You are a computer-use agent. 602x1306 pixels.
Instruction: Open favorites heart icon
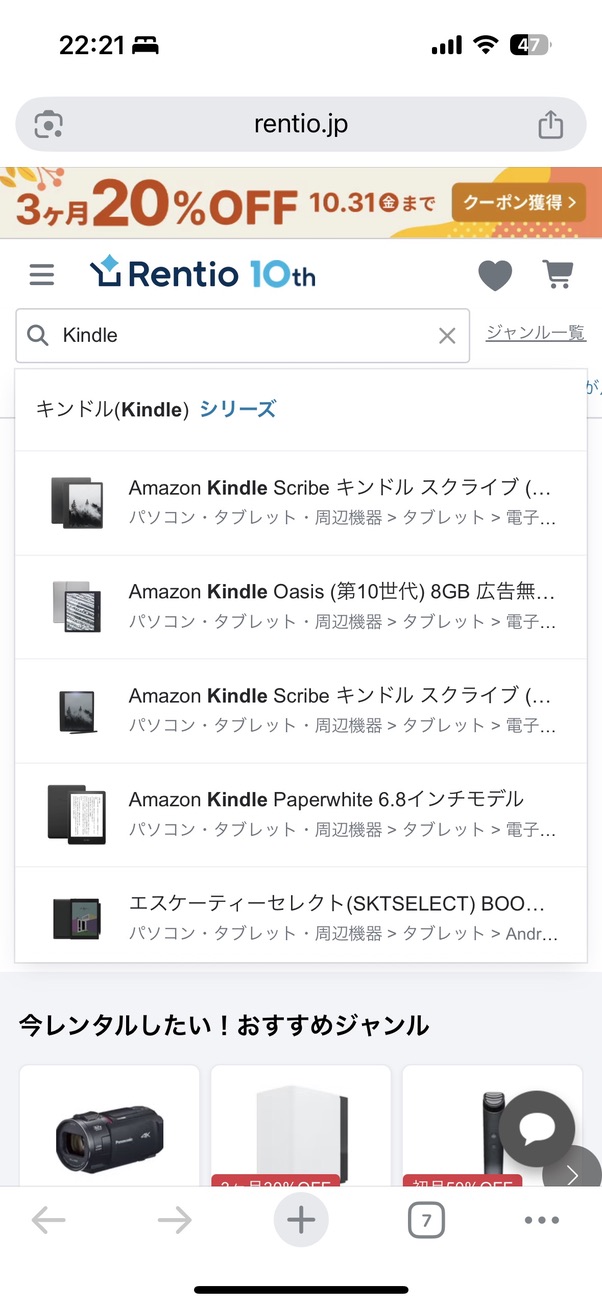(495, 275)
